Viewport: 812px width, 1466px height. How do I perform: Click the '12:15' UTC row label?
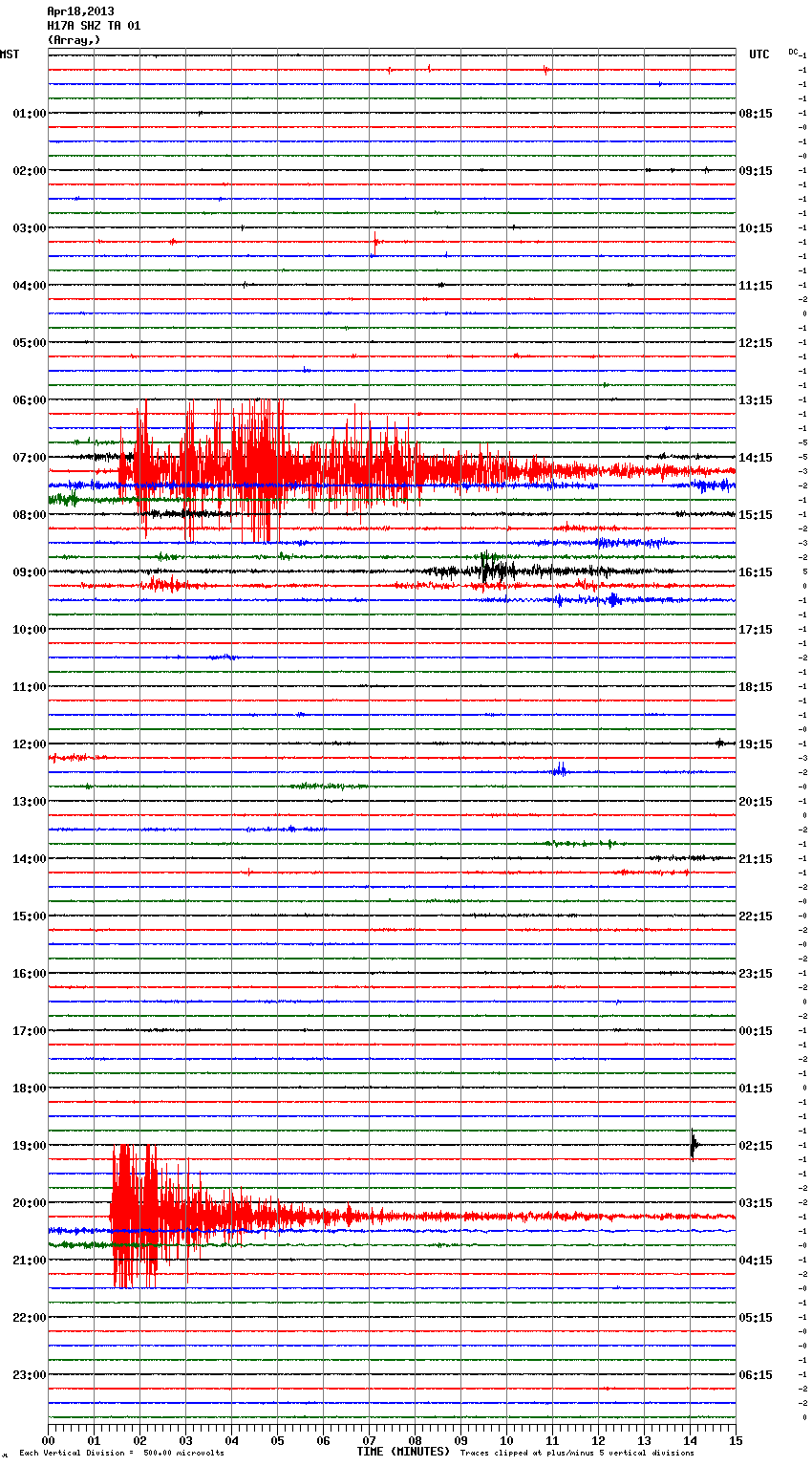[x=756, y=343]
